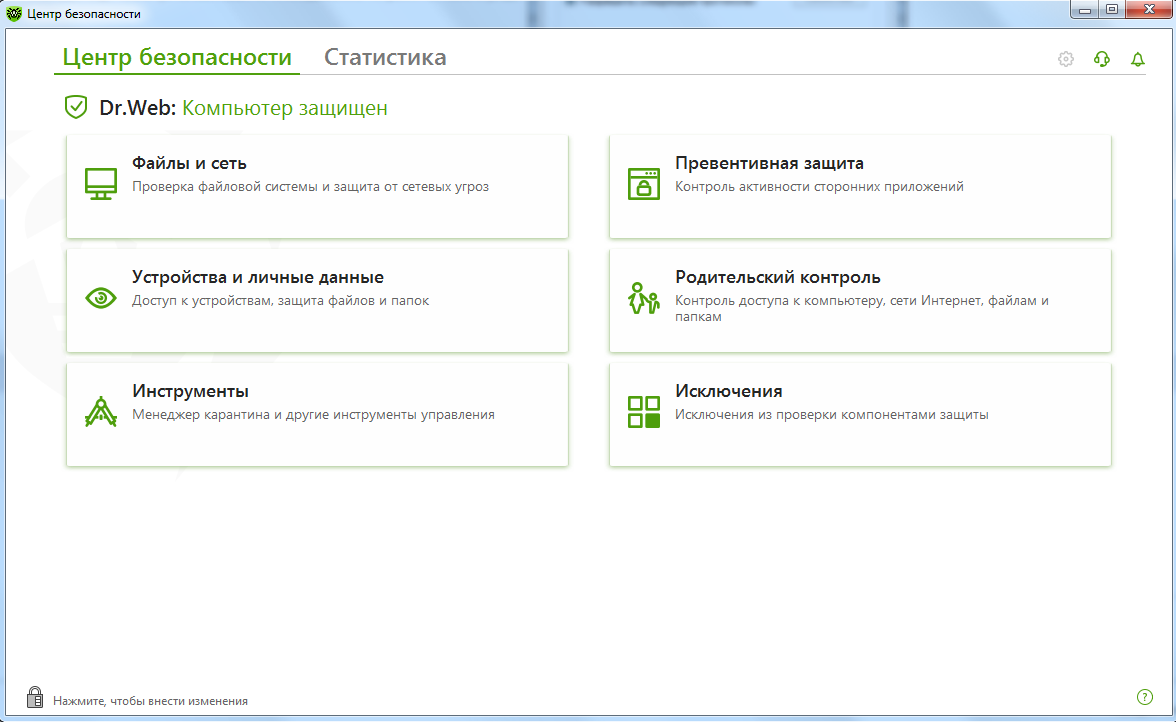Click description Доступ к устройствам, защита файлов

280,301
